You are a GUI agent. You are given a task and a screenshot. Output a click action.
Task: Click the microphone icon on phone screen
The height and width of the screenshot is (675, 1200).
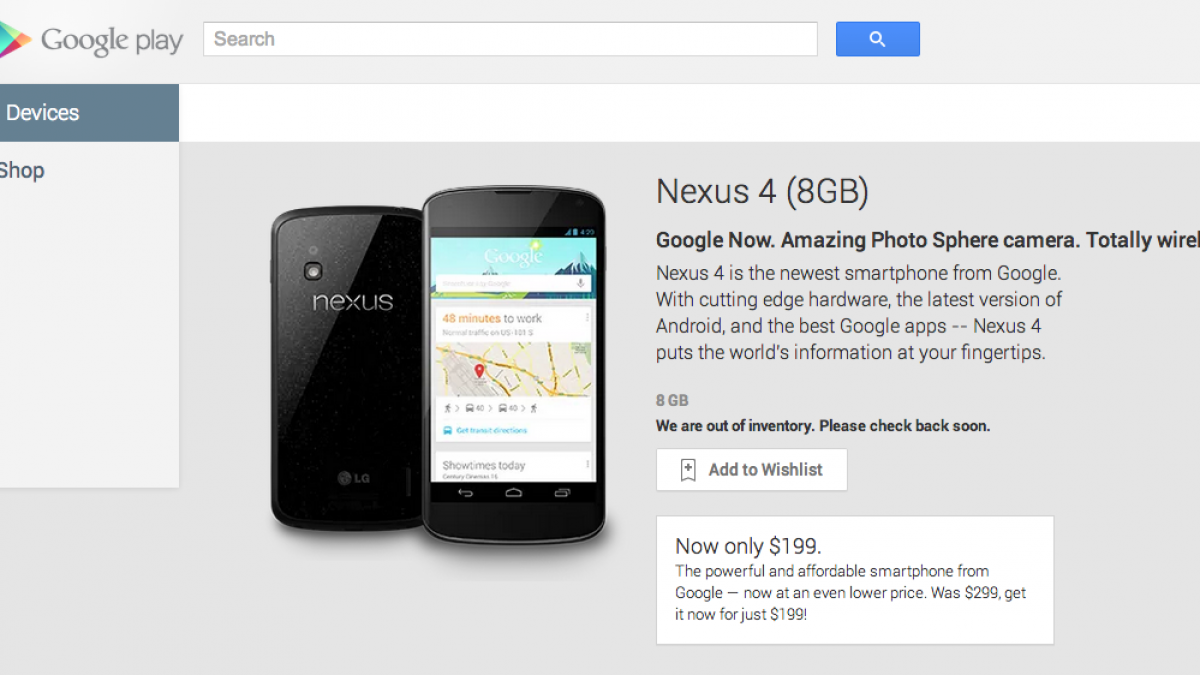pyautogui.click(x=580, y=284)
